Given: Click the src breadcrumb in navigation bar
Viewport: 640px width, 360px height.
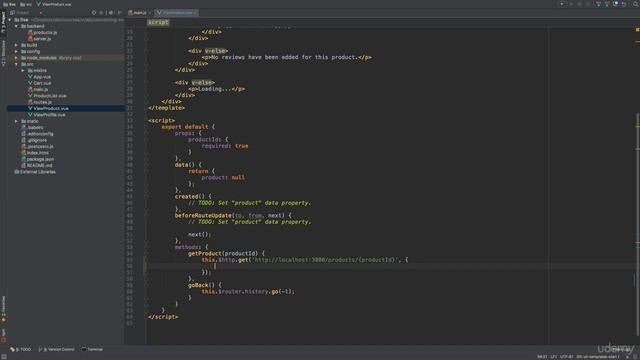Looking at the screenshot, I should click(x=26, y=4).
